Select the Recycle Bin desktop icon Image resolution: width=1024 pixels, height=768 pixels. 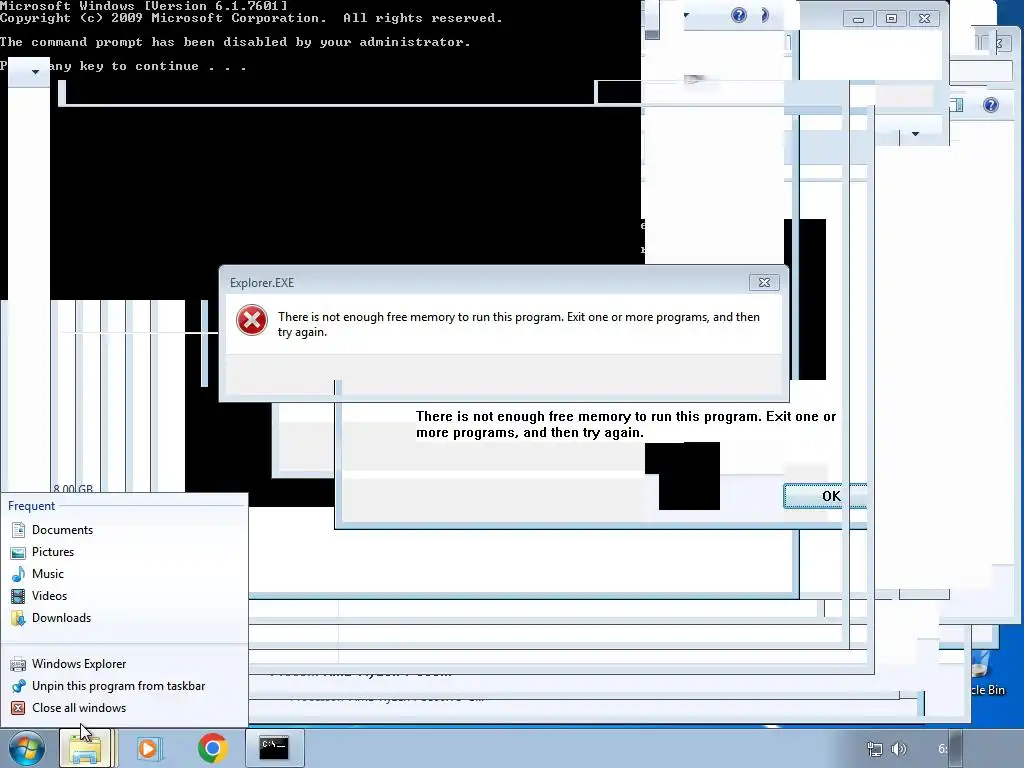click(x=986, y=673)
